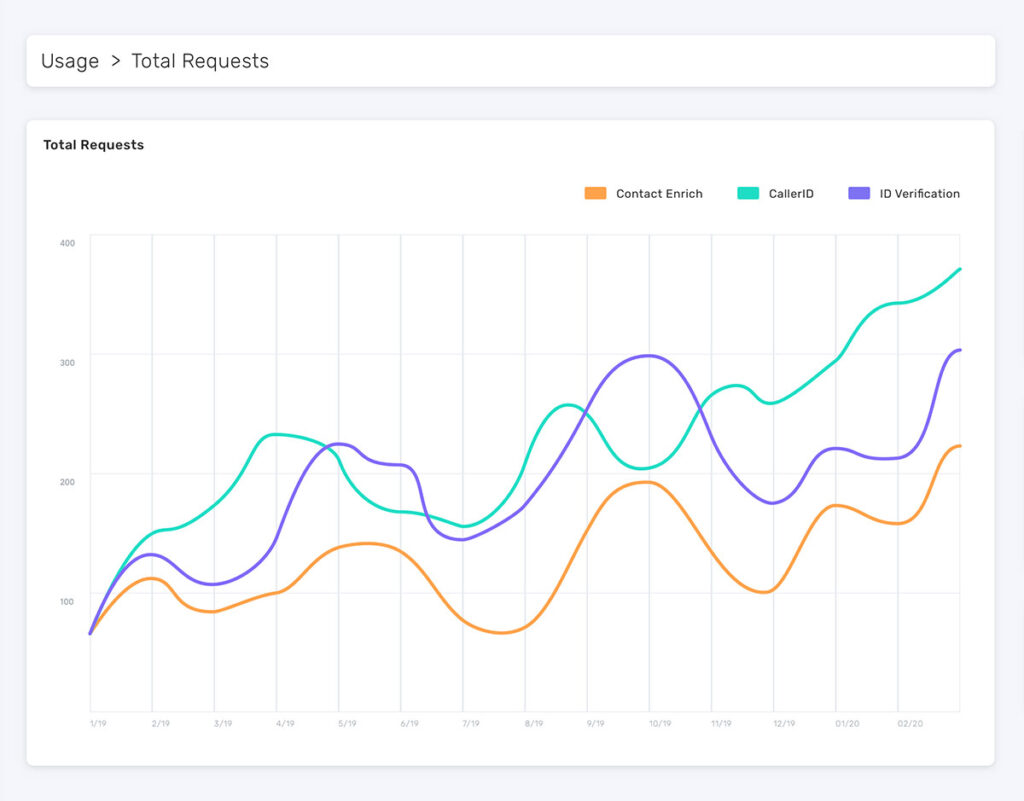Click the purple ID Verification legend swatch
The height and width of the screenshot is (801, 1024).
click(x=859, y=193)
